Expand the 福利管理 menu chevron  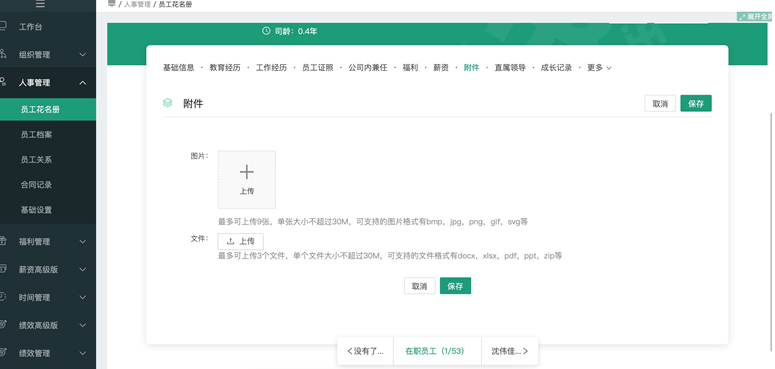point(83,242)
